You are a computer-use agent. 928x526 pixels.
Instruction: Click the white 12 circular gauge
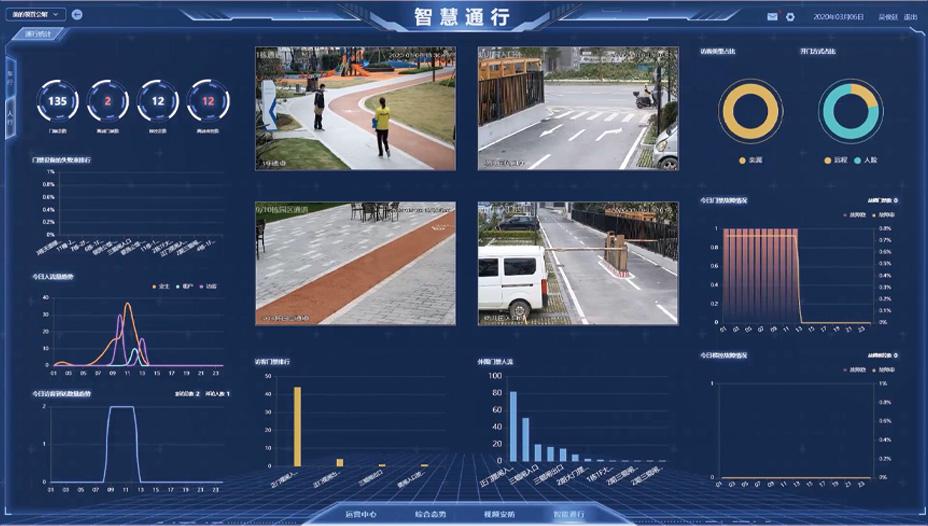pyautogui.click(x=158, y=101)
